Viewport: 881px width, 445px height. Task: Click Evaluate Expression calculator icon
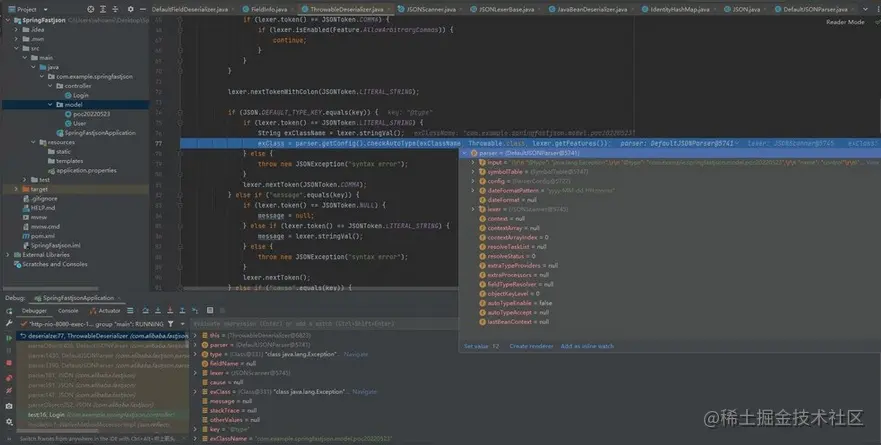tap(210, 310)
